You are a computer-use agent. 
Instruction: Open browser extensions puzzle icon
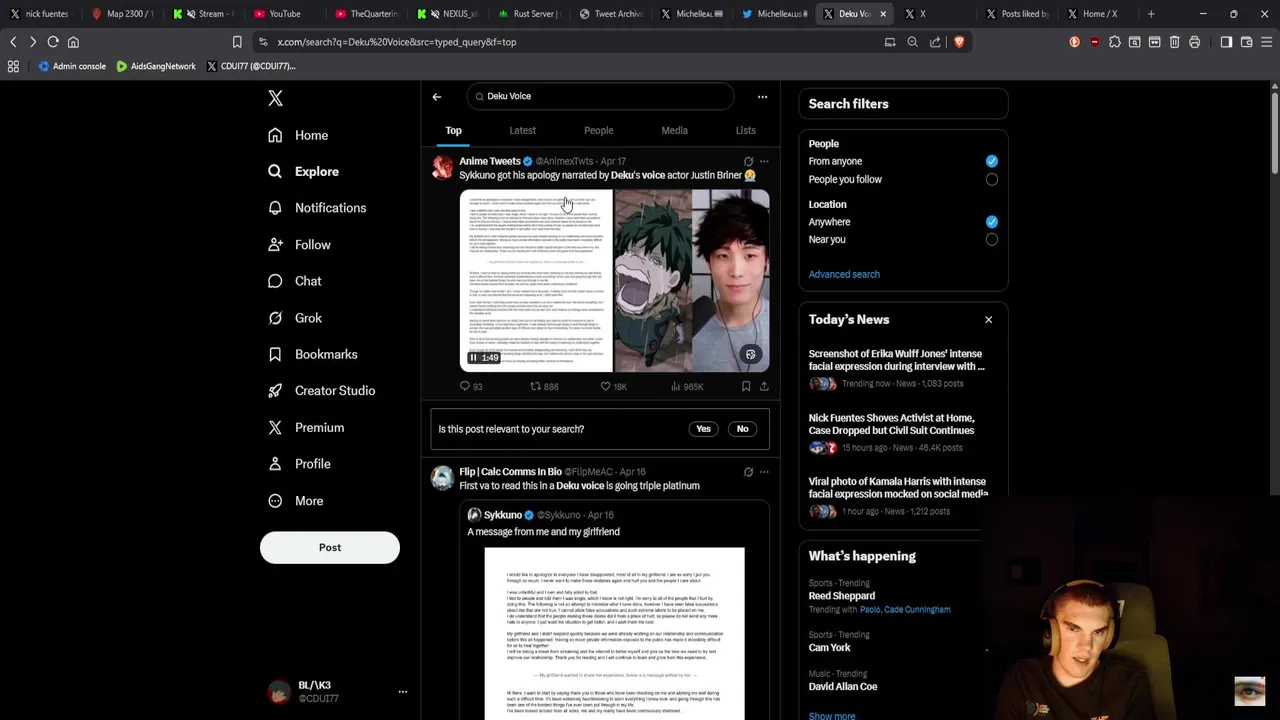coord(1114,42)
